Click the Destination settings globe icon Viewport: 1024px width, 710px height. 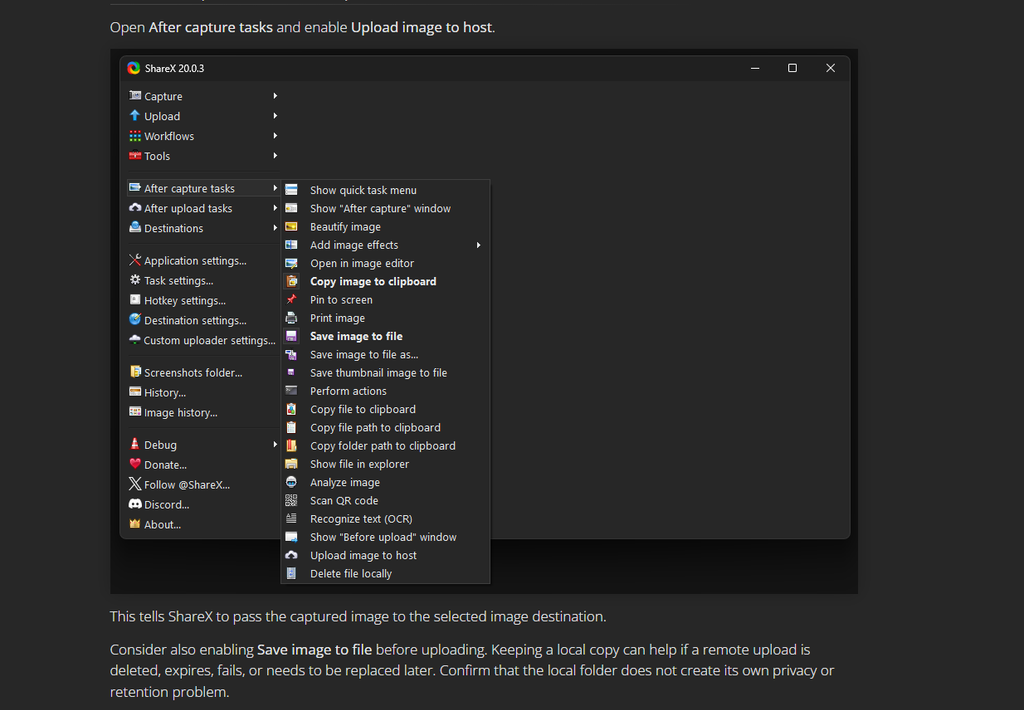[135, 319]
